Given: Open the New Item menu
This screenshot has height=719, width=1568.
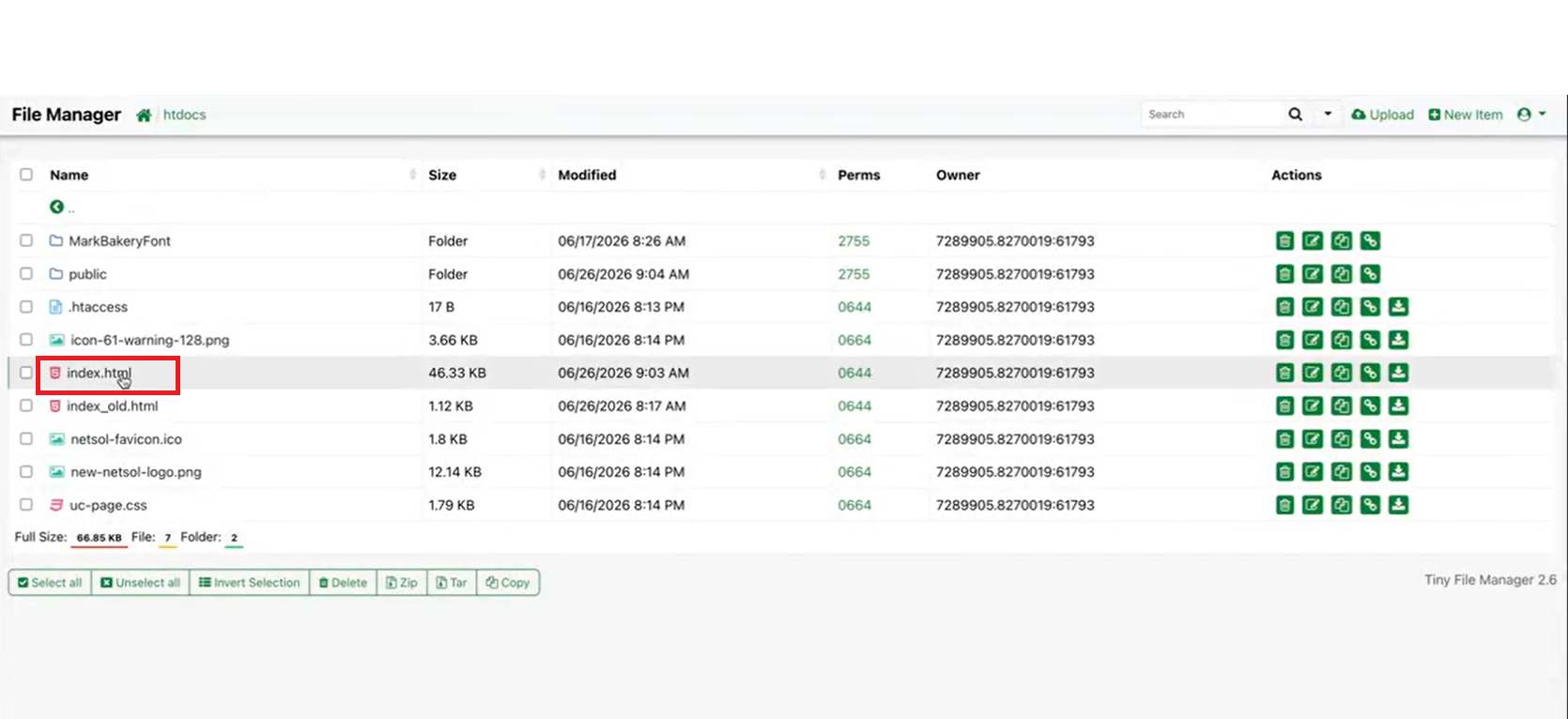Looking at the screenshot, I should pos(1466,115).
